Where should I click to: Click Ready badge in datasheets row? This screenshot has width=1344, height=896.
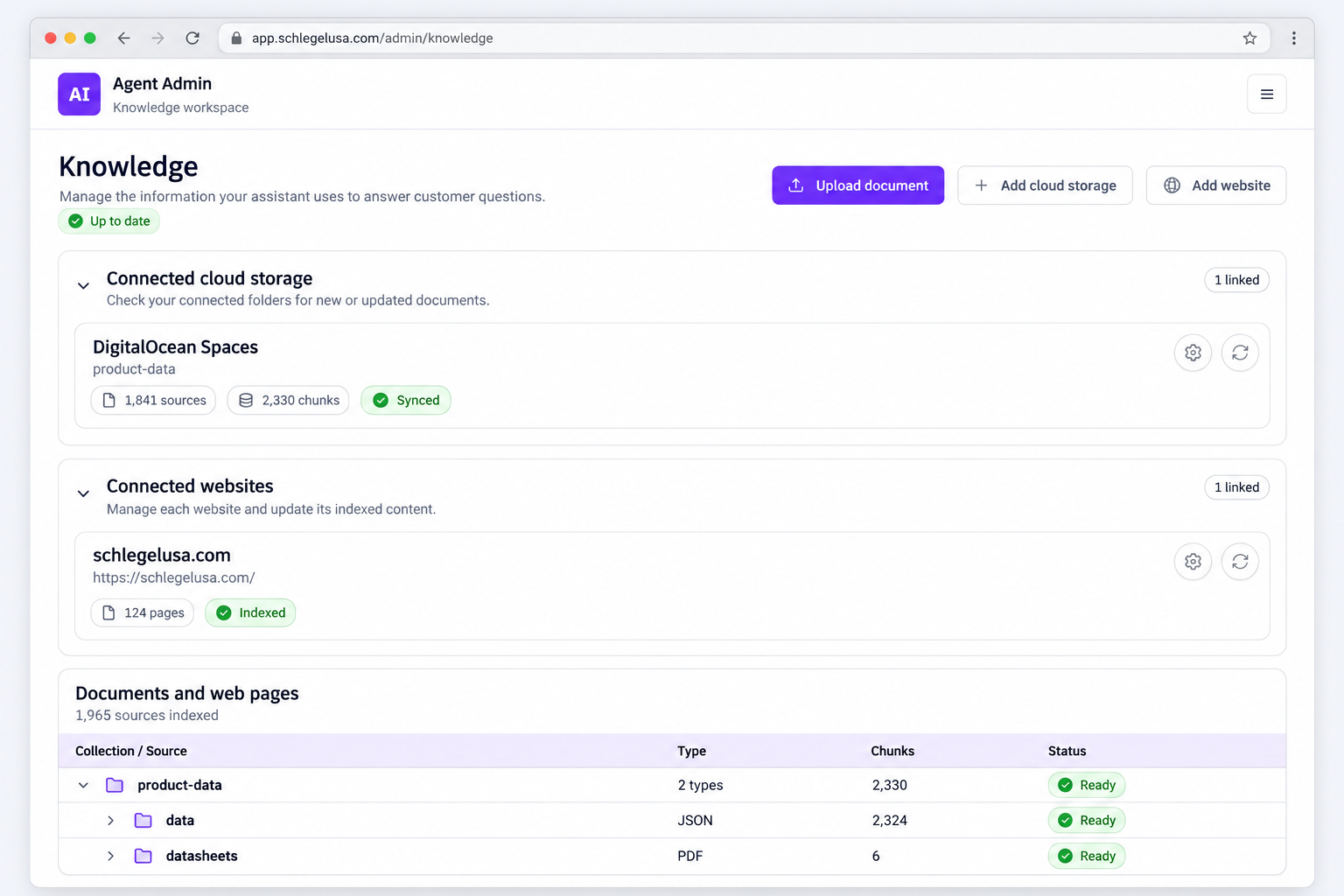point(1087,856)
